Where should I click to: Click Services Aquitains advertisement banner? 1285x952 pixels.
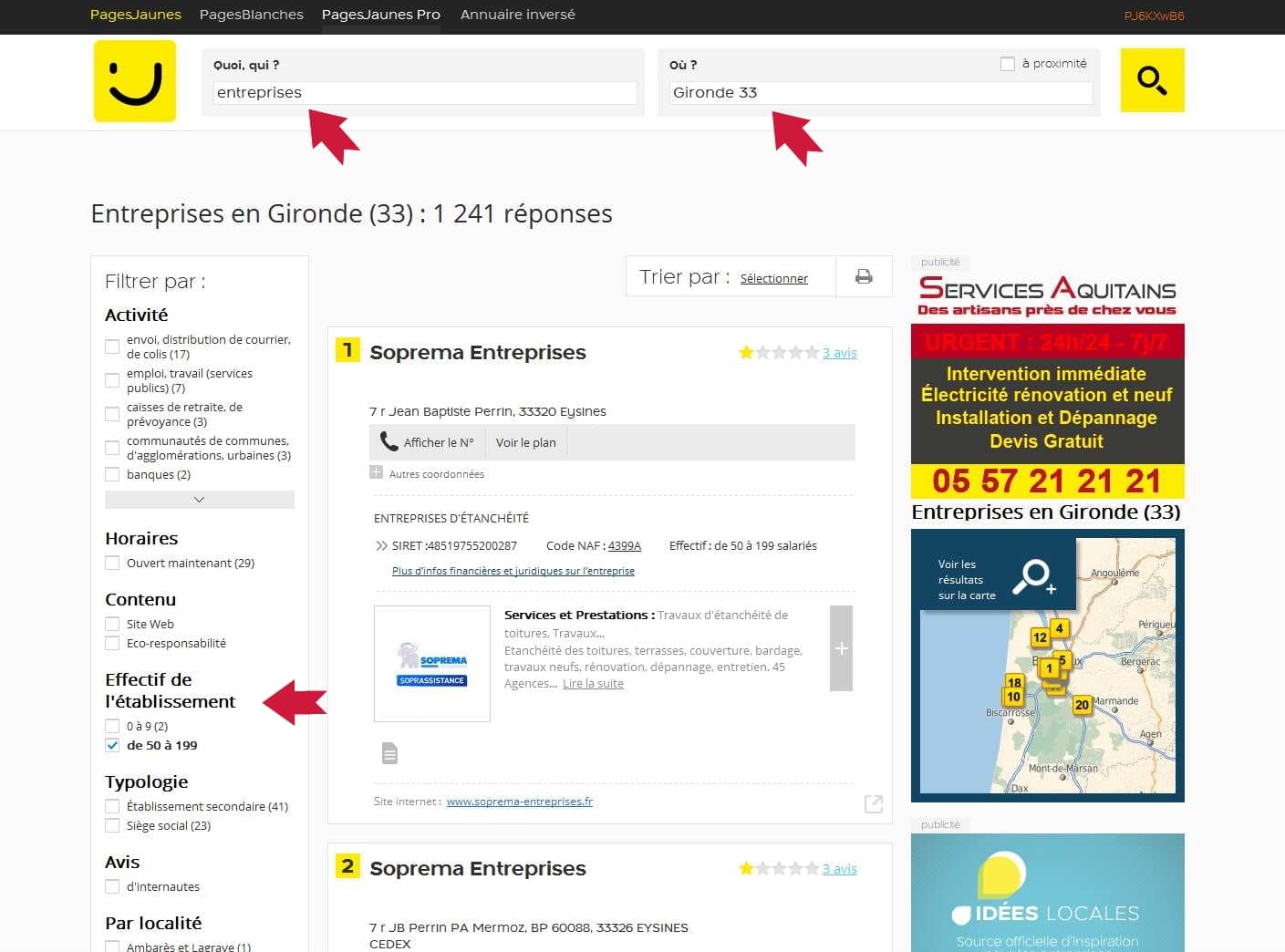(x=1047, y=385)
